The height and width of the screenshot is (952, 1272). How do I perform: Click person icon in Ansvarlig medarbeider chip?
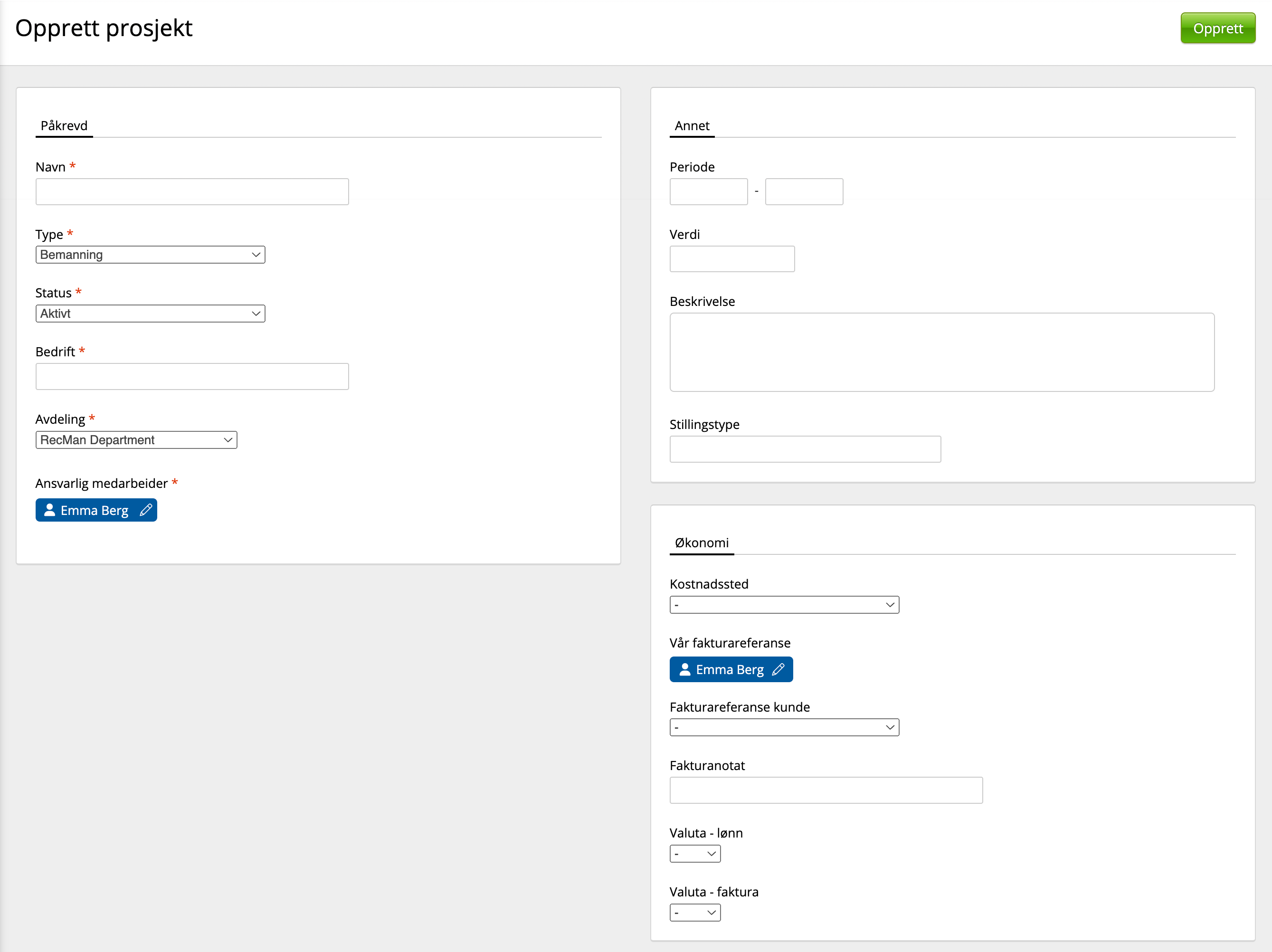pos(50,510)
